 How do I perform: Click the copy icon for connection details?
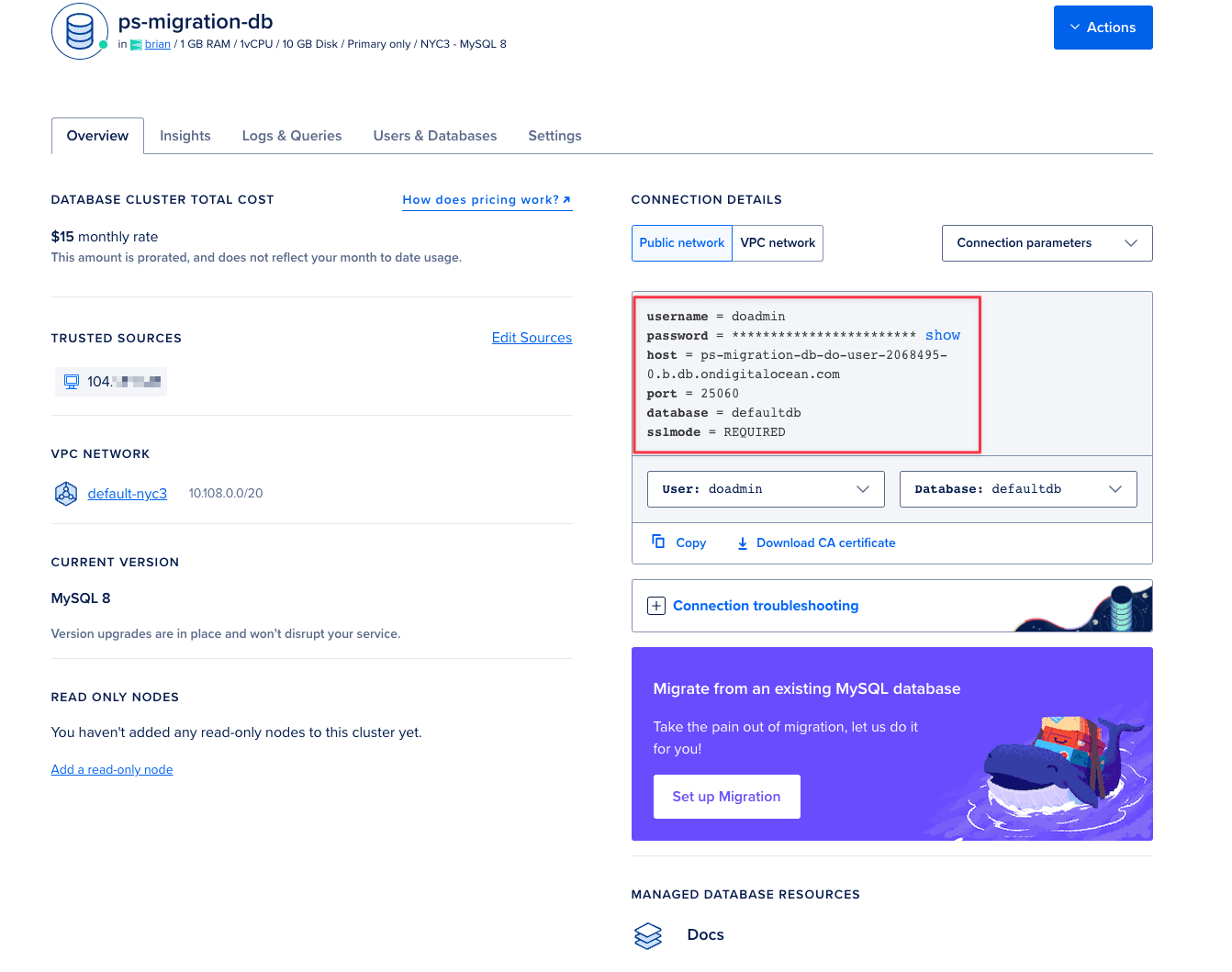(x=657, y=542)
